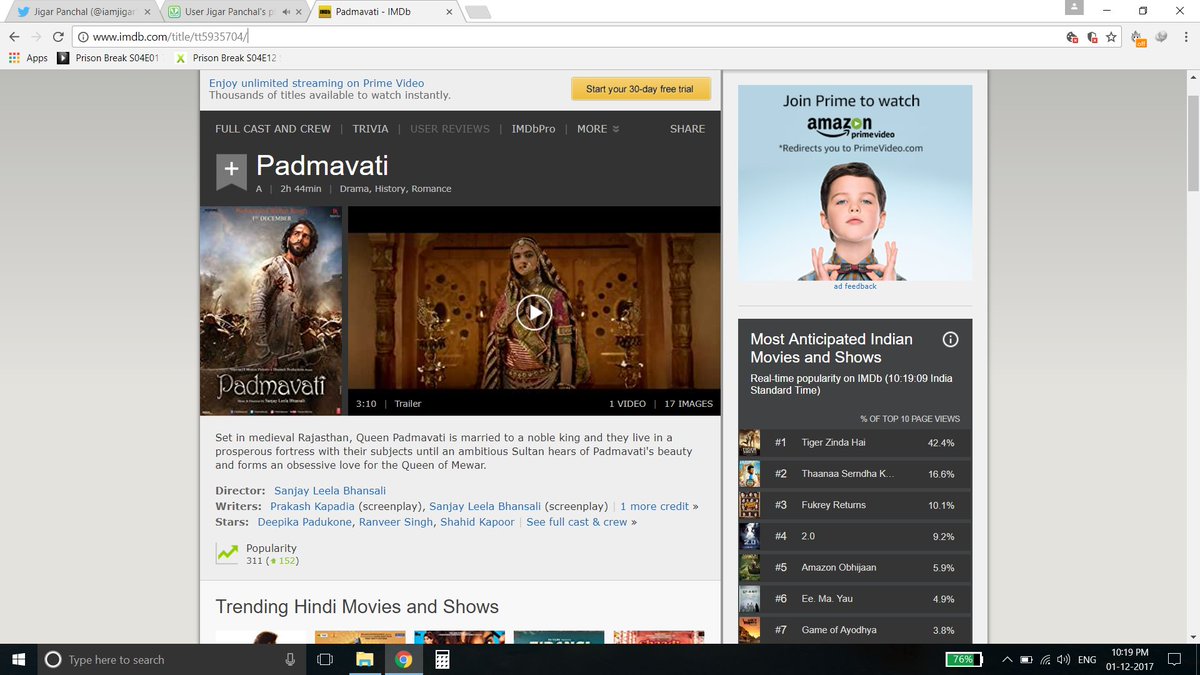Click the Chrome icon in the taskbar
The height and width of the screenshot is (675, 1200).
click(403, 659)
